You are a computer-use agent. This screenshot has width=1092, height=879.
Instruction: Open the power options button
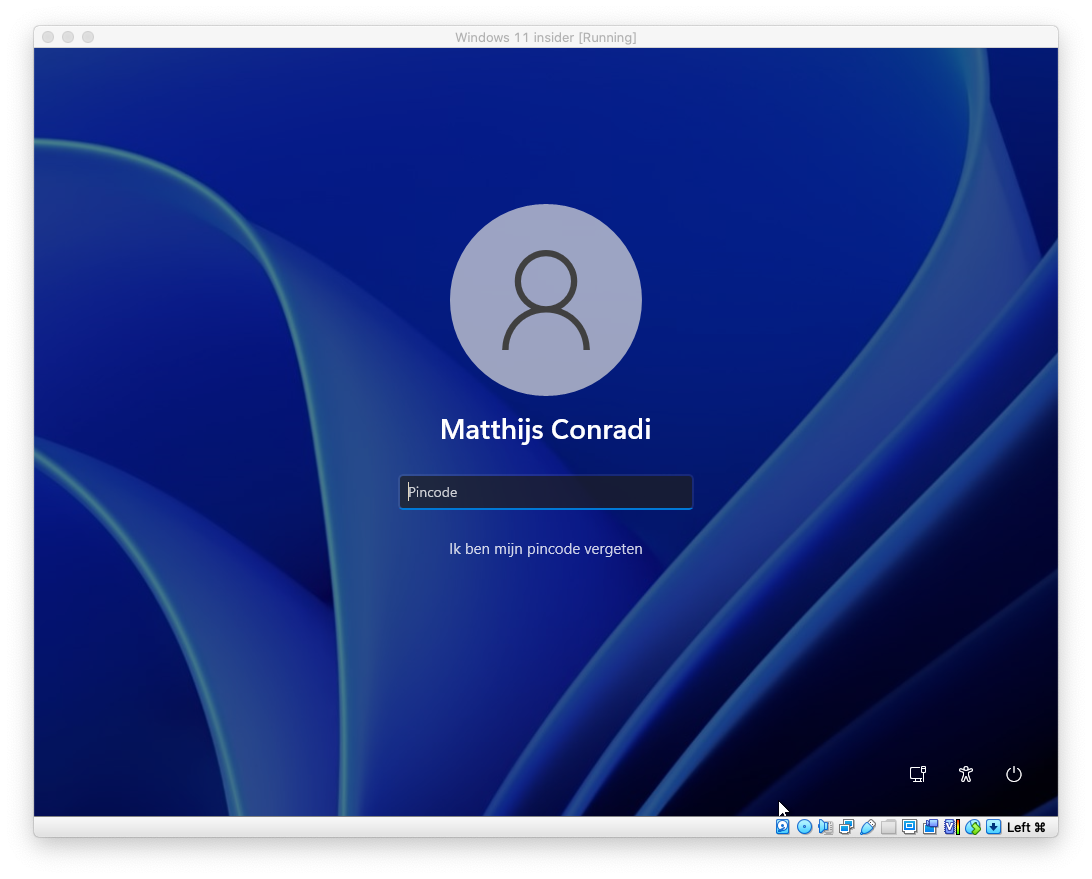[1013, 774]
